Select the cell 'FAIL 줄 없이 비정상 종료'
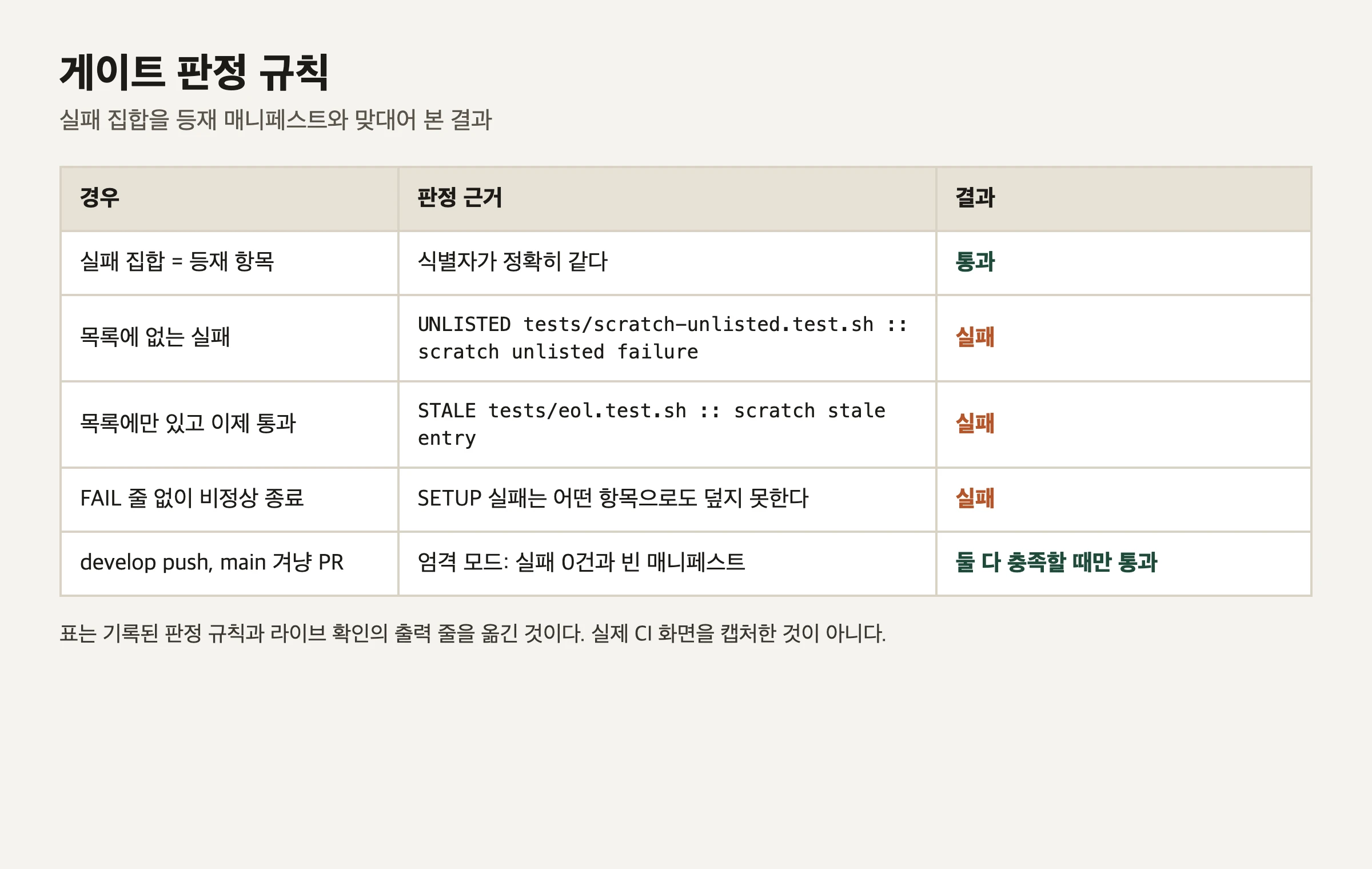The width and height of the screenshot is (1372, 869). point(229,499)
